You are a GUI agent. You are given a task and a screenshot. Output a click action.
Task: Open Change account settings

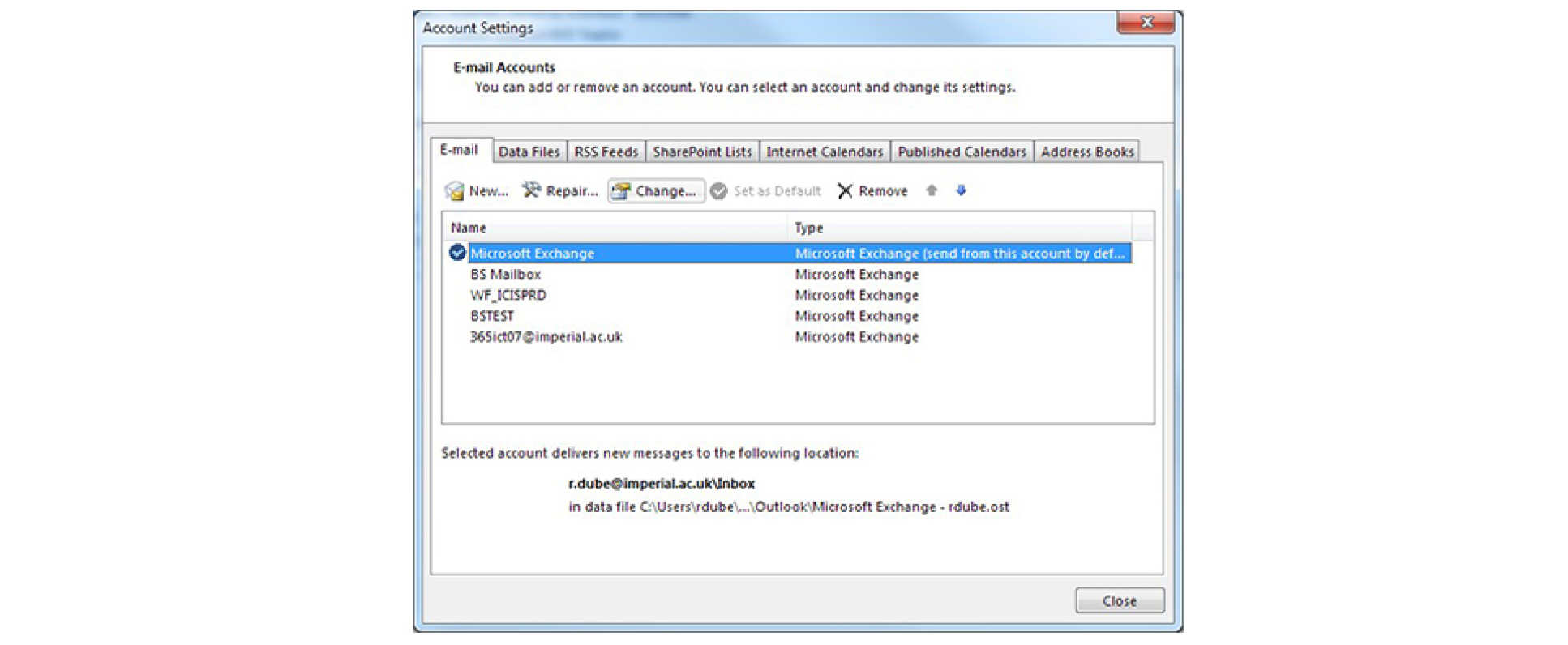(x=656, y=191)
